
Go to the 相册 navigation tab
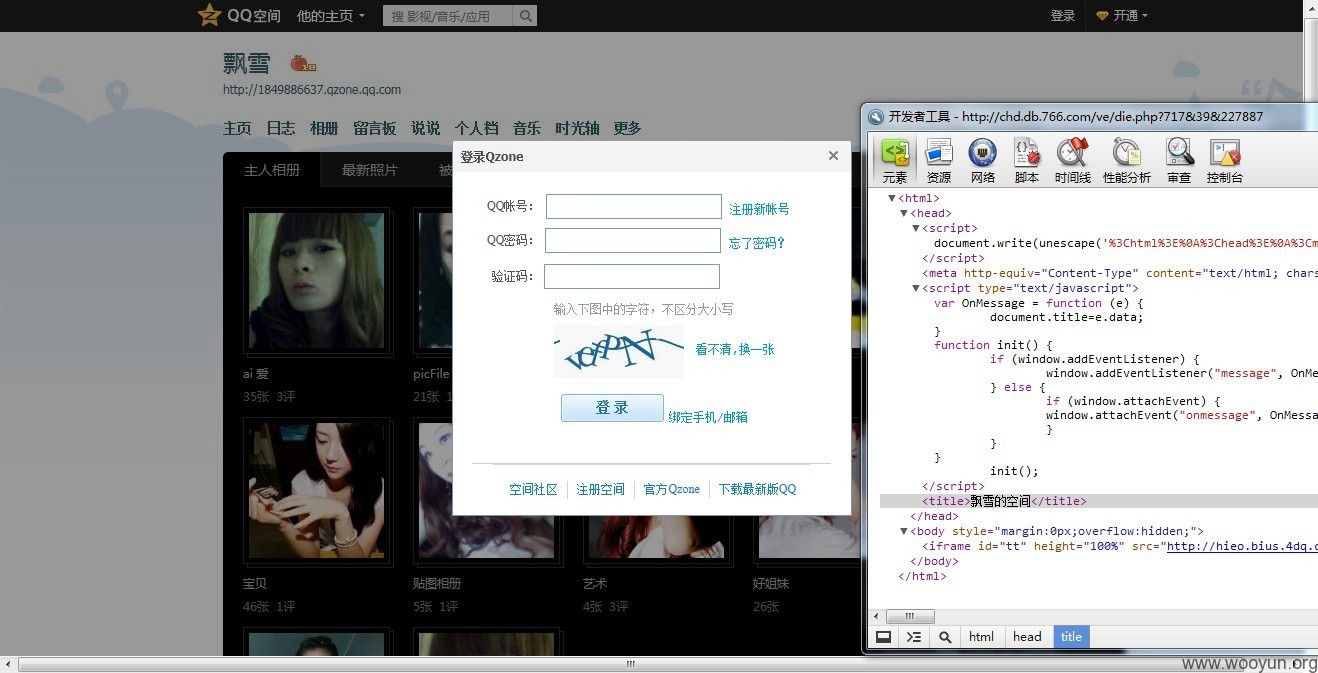click(324, 128)
